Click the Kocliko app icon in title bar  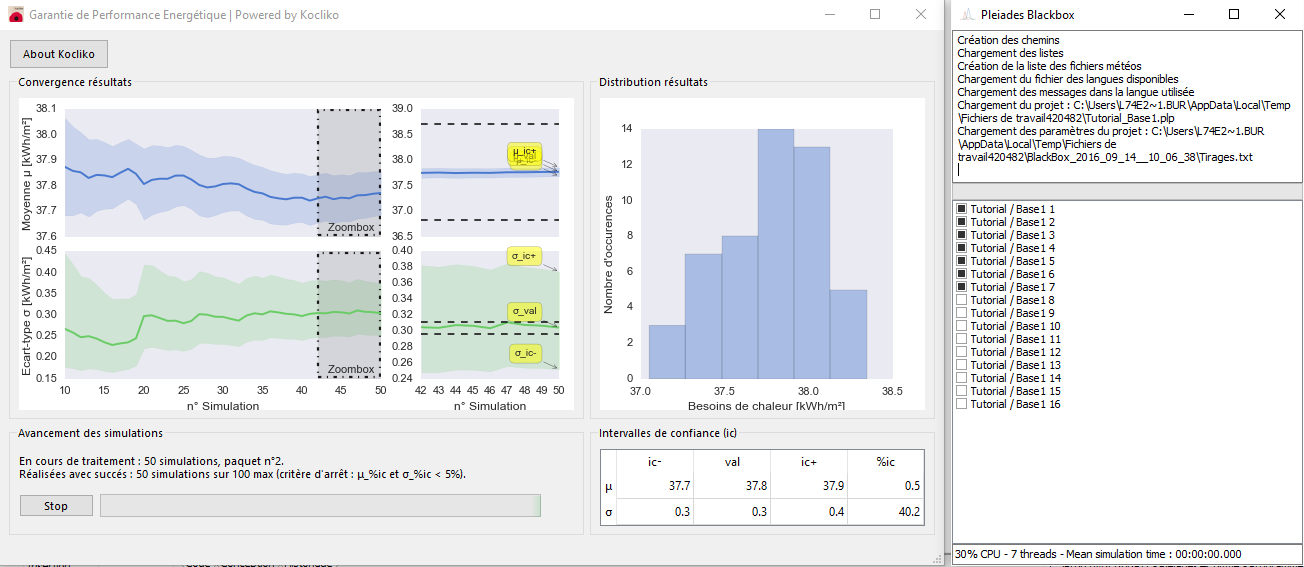(x=15, y=15)
